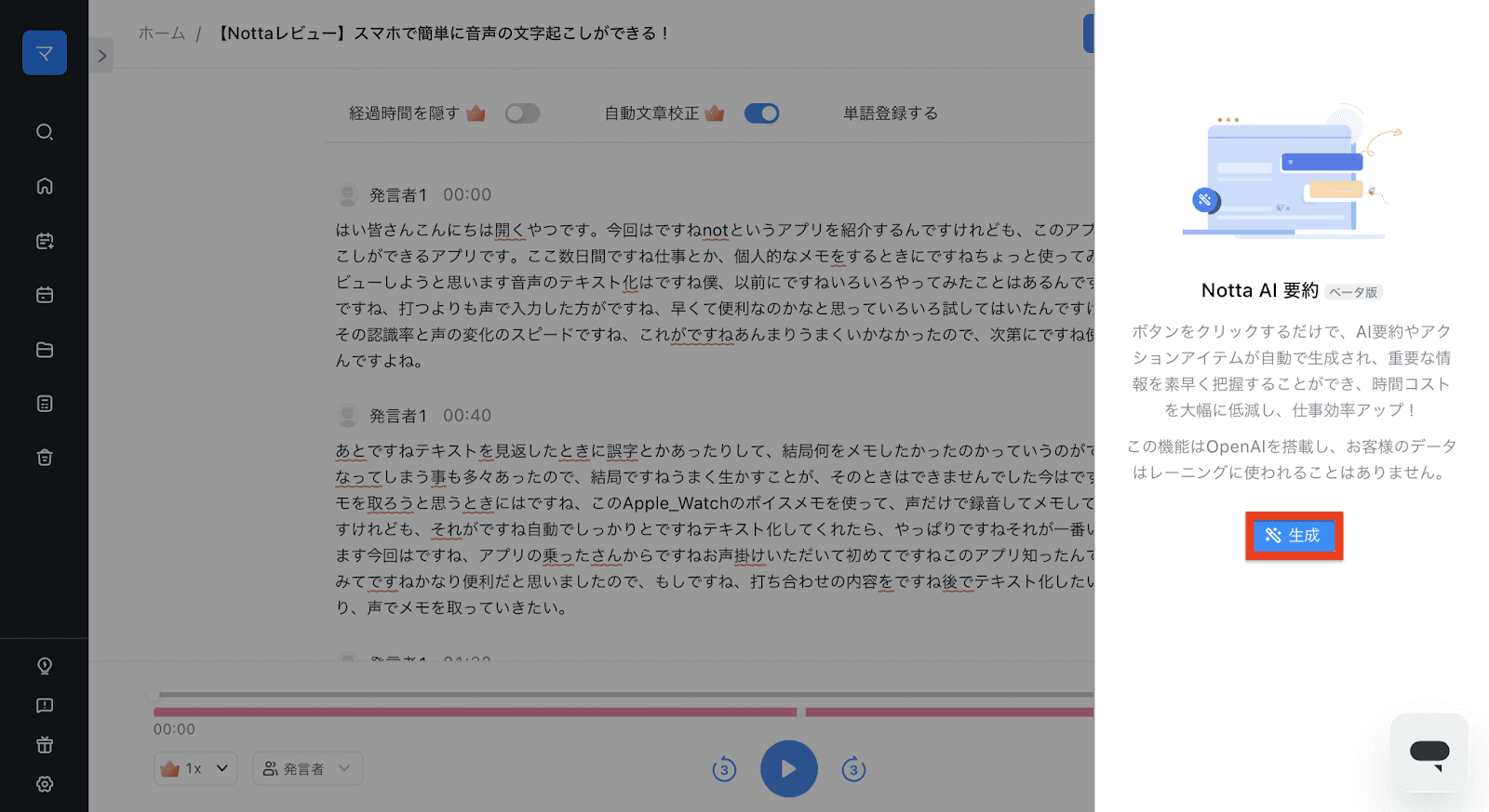Image resolution: width=1489 pixels, height=812 pixels.
Task: Click the Notta AI 要約 heading
Action: (x=1260, y=290)
